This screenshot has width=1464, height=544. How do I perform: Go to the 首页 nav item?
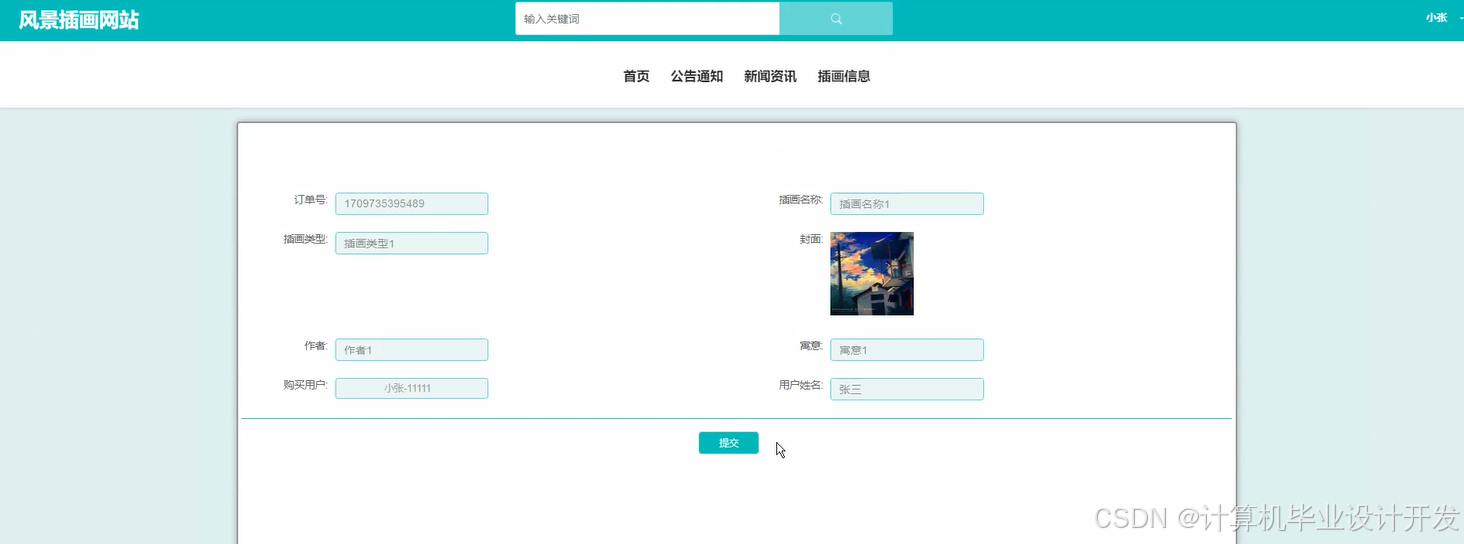pyautogui.click(x=636, y=76)
